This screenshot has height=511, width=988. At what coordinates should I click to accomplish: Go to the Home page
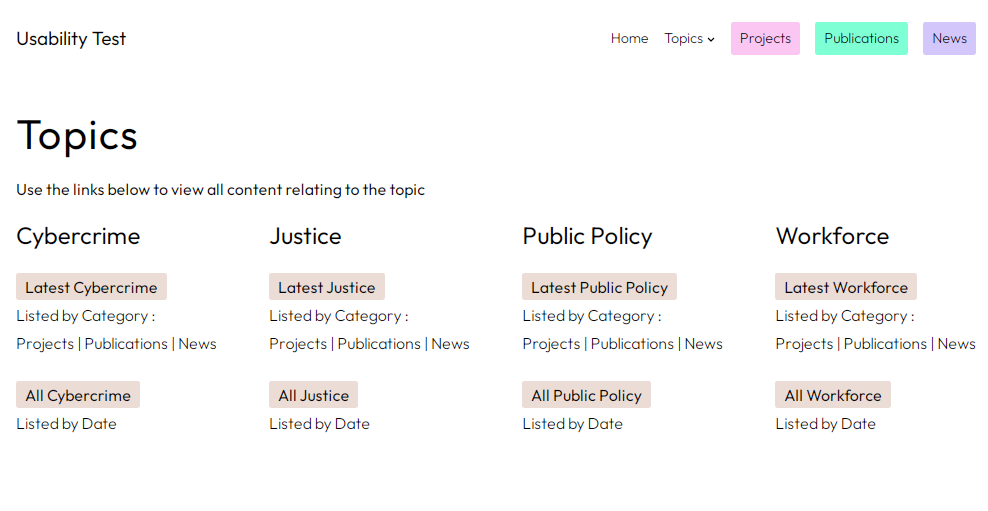click(x=629, y=39)
